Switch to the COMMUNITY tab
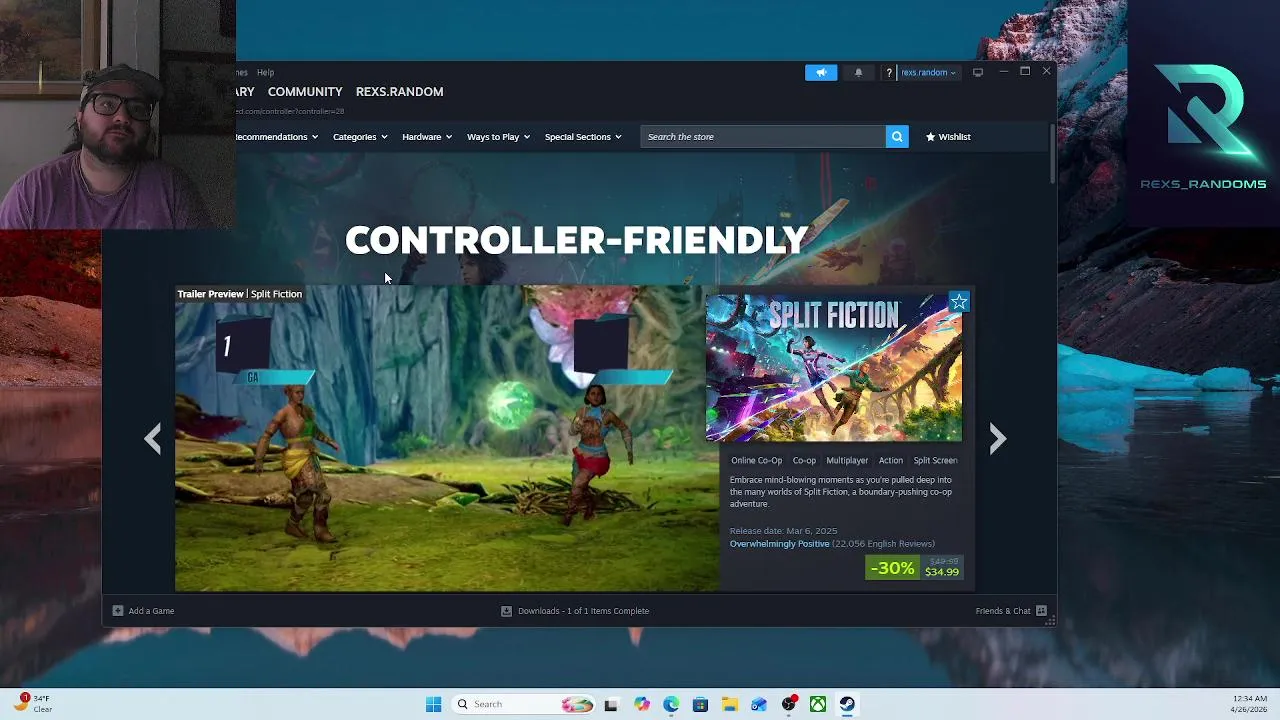1280x720 pixels. [x=305, y=92]
